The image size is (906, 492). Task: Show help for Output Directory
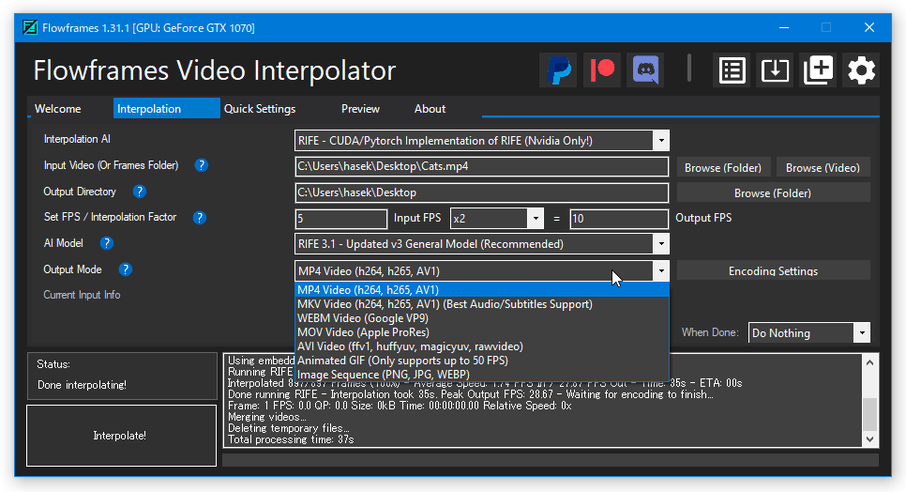tap(139, 191)
